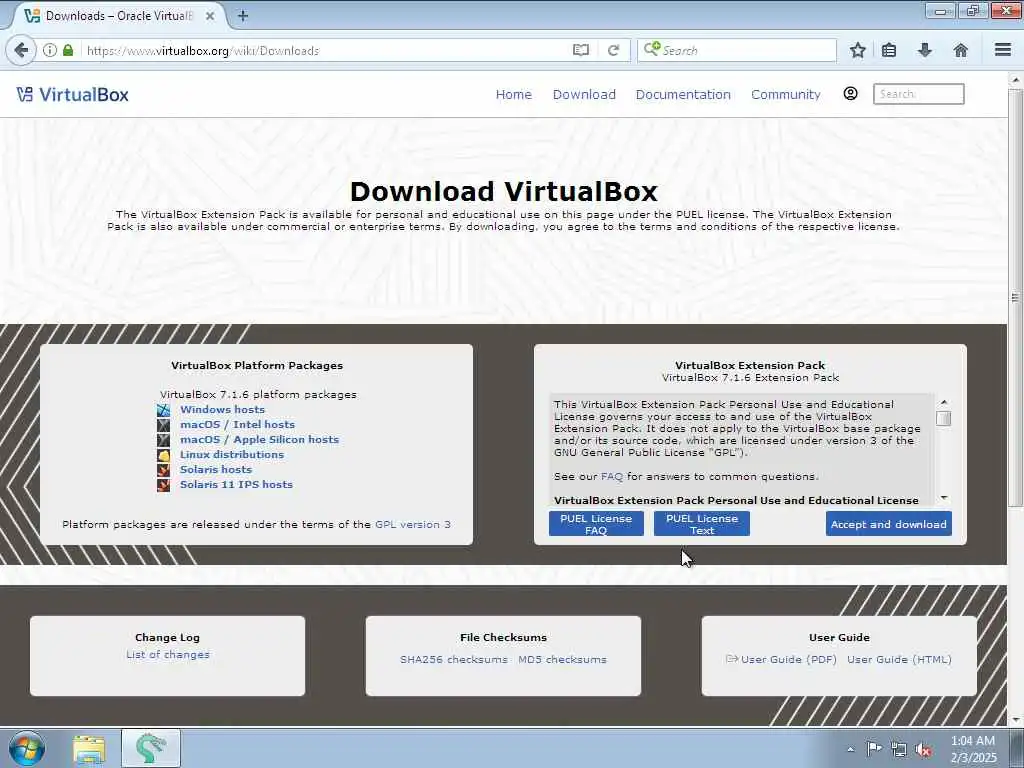Go to browser home icon
The image size is (1024, 768).
[961, 50]
